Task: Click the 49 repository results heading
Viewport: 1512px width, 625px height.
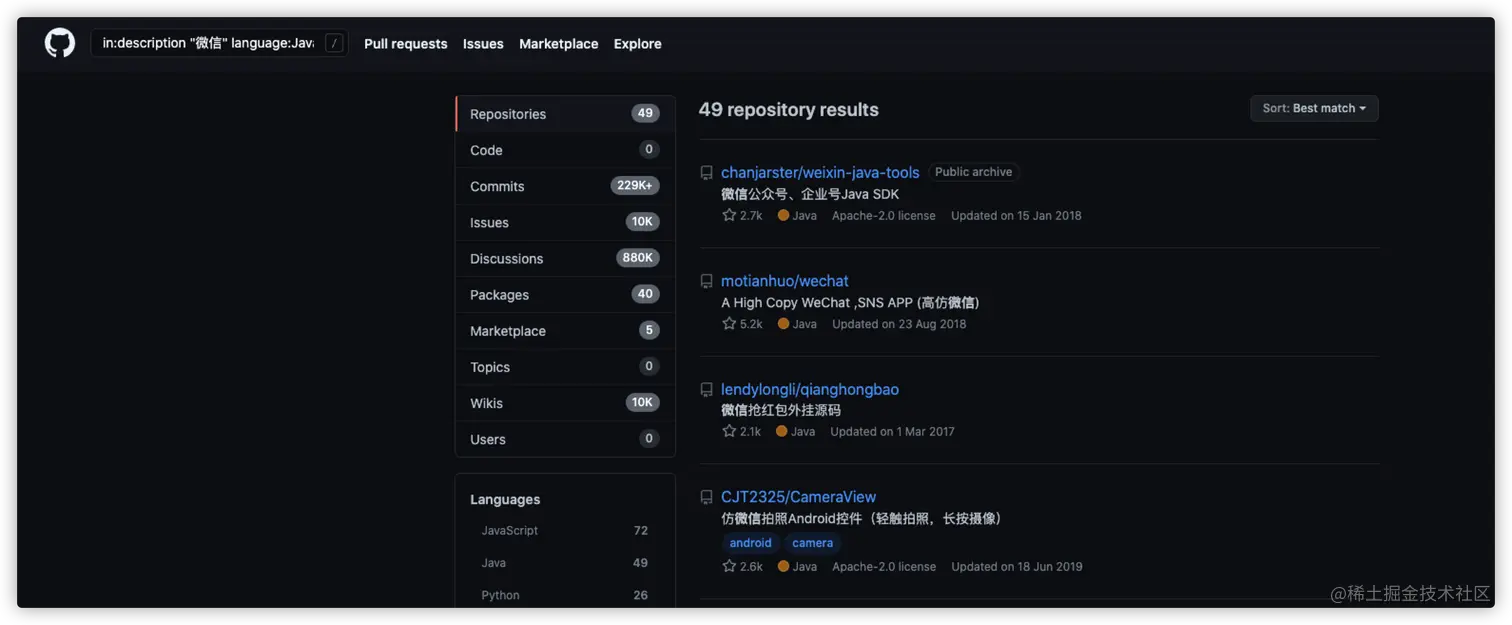Action: [789, 110]
